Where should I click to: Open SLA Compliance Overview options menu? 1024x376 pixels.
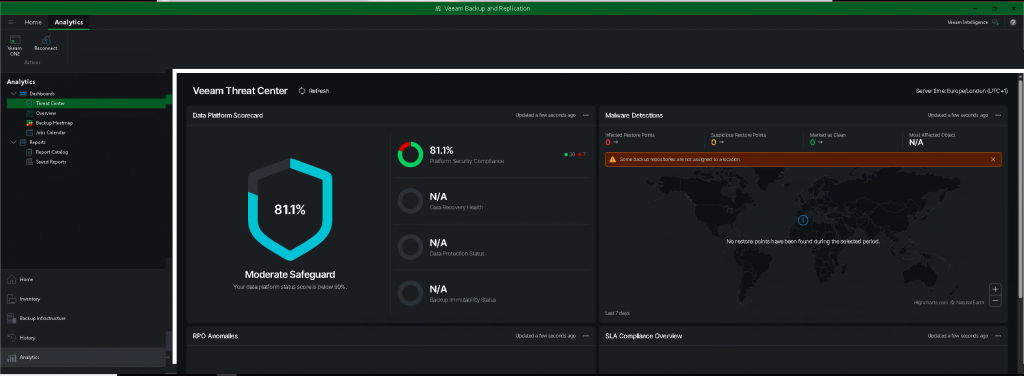(998, 336)
